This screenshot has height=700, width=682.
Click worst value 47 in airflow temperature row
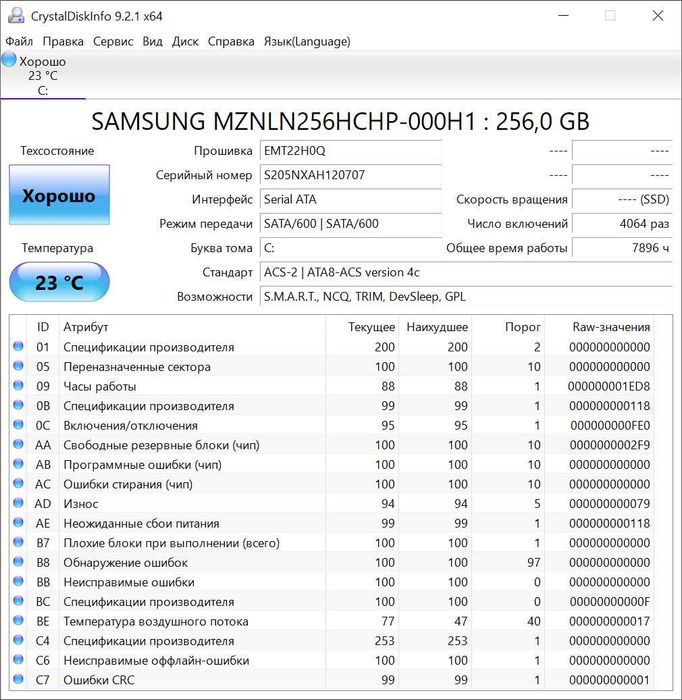coord(461,621)
